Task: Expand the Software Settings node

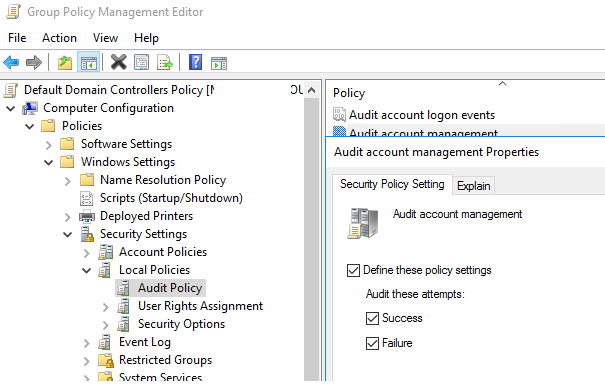Action: pos(49,145)
